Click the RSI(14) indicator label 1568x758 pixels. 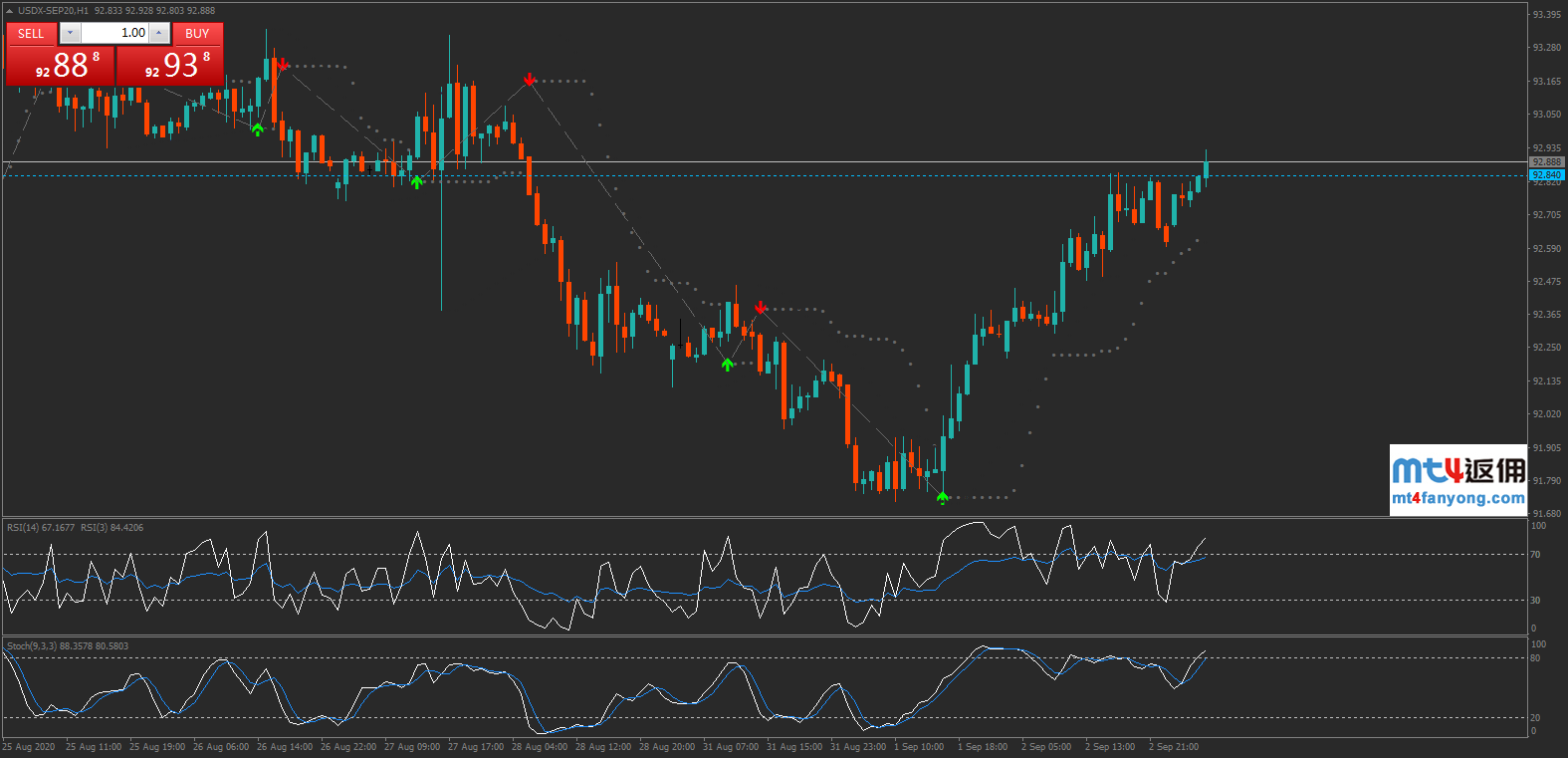(x=40, y=528)
